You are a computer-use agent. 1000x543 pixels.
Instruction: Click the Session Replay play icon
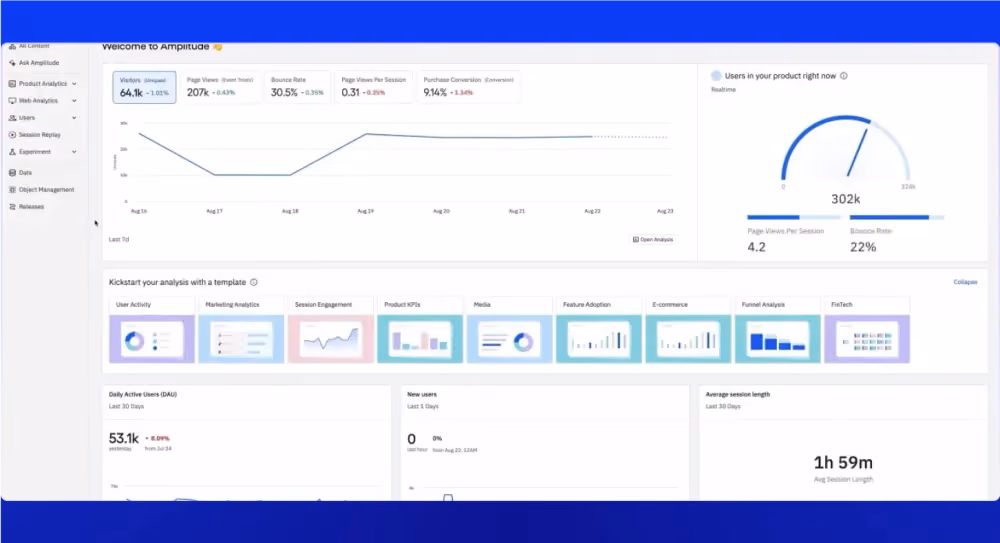[12, 135]
